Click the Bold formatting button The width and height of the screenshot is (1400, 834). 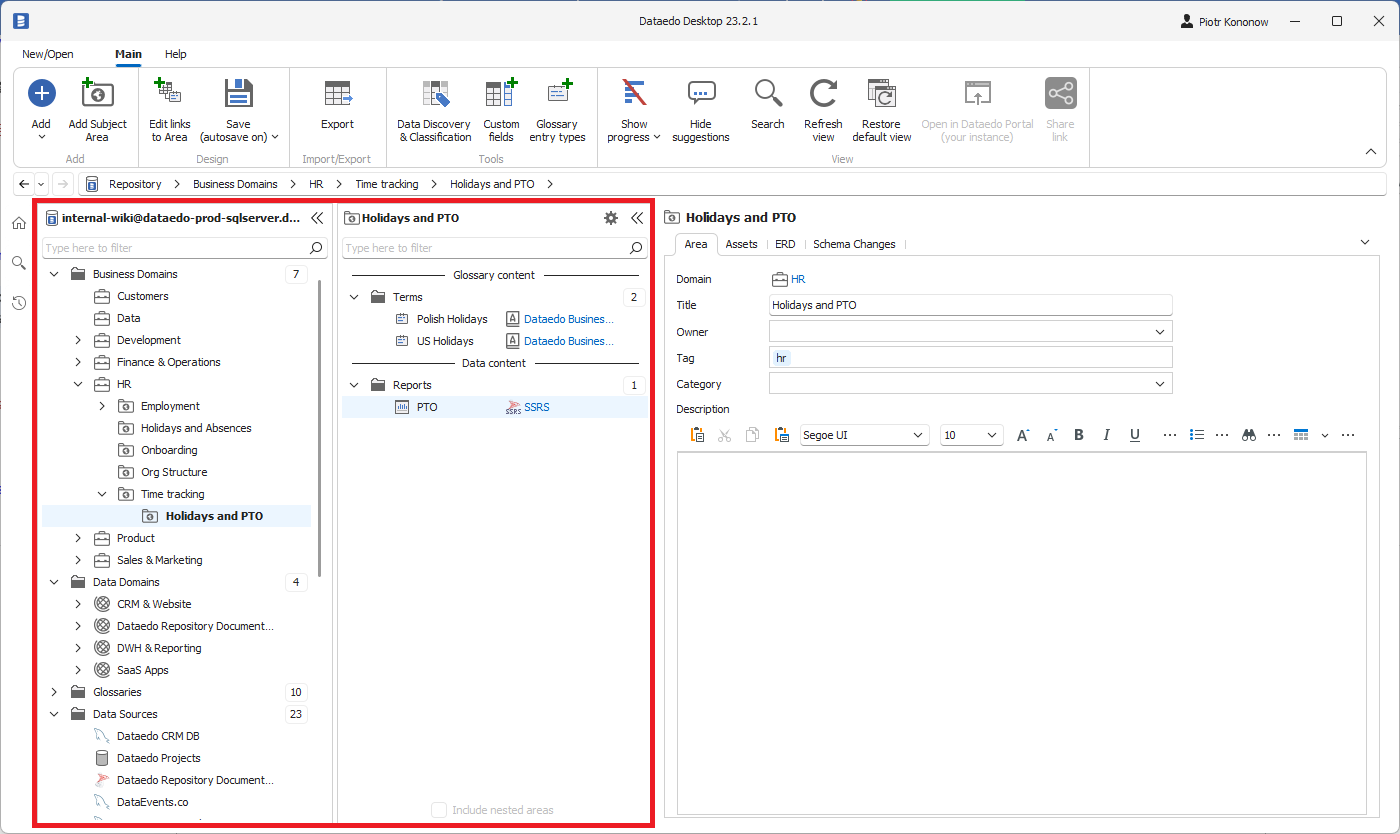[1079, 435]
